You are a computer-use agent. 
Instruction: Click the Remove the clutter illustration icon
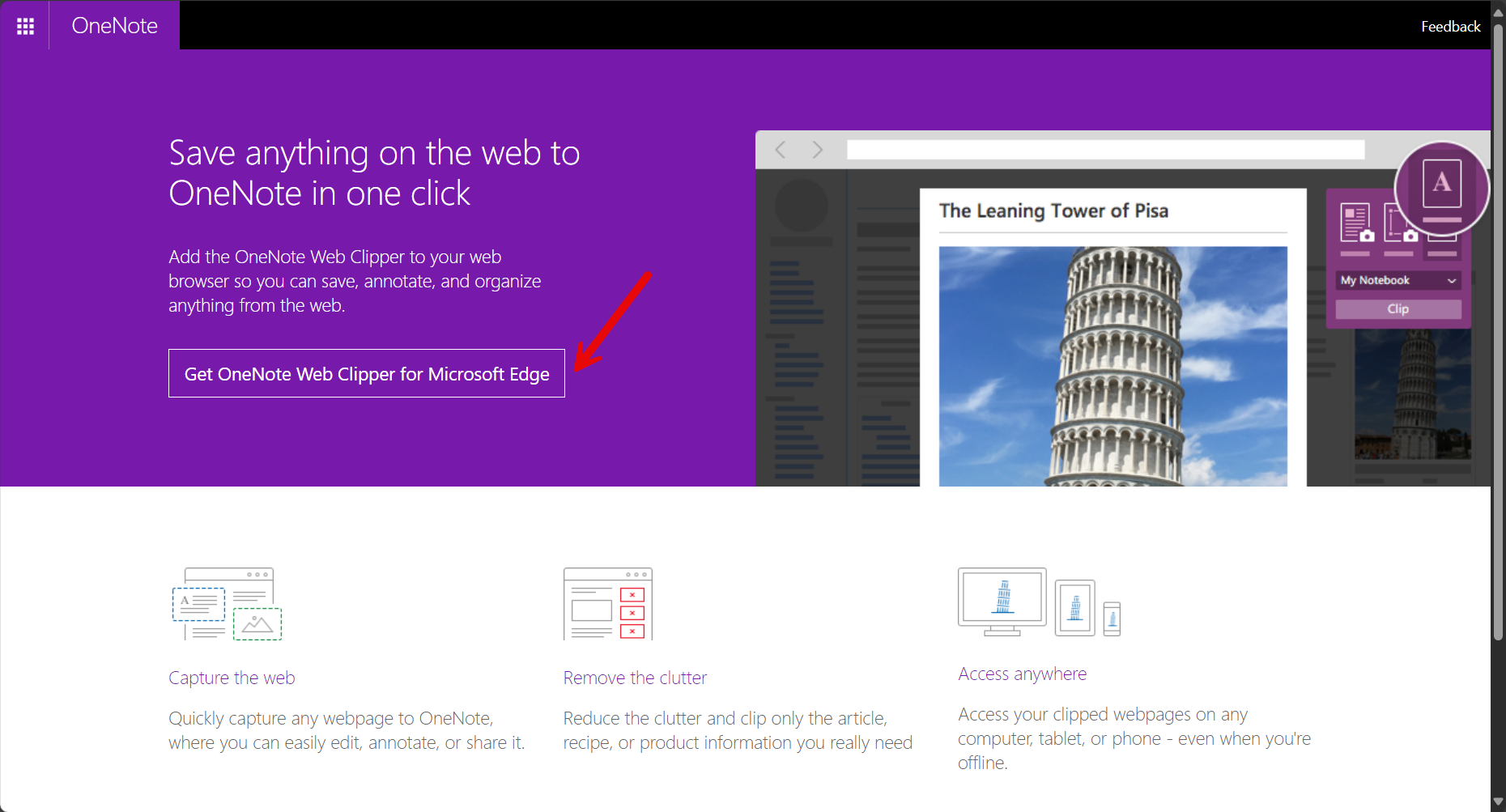[x=608, y=604]
